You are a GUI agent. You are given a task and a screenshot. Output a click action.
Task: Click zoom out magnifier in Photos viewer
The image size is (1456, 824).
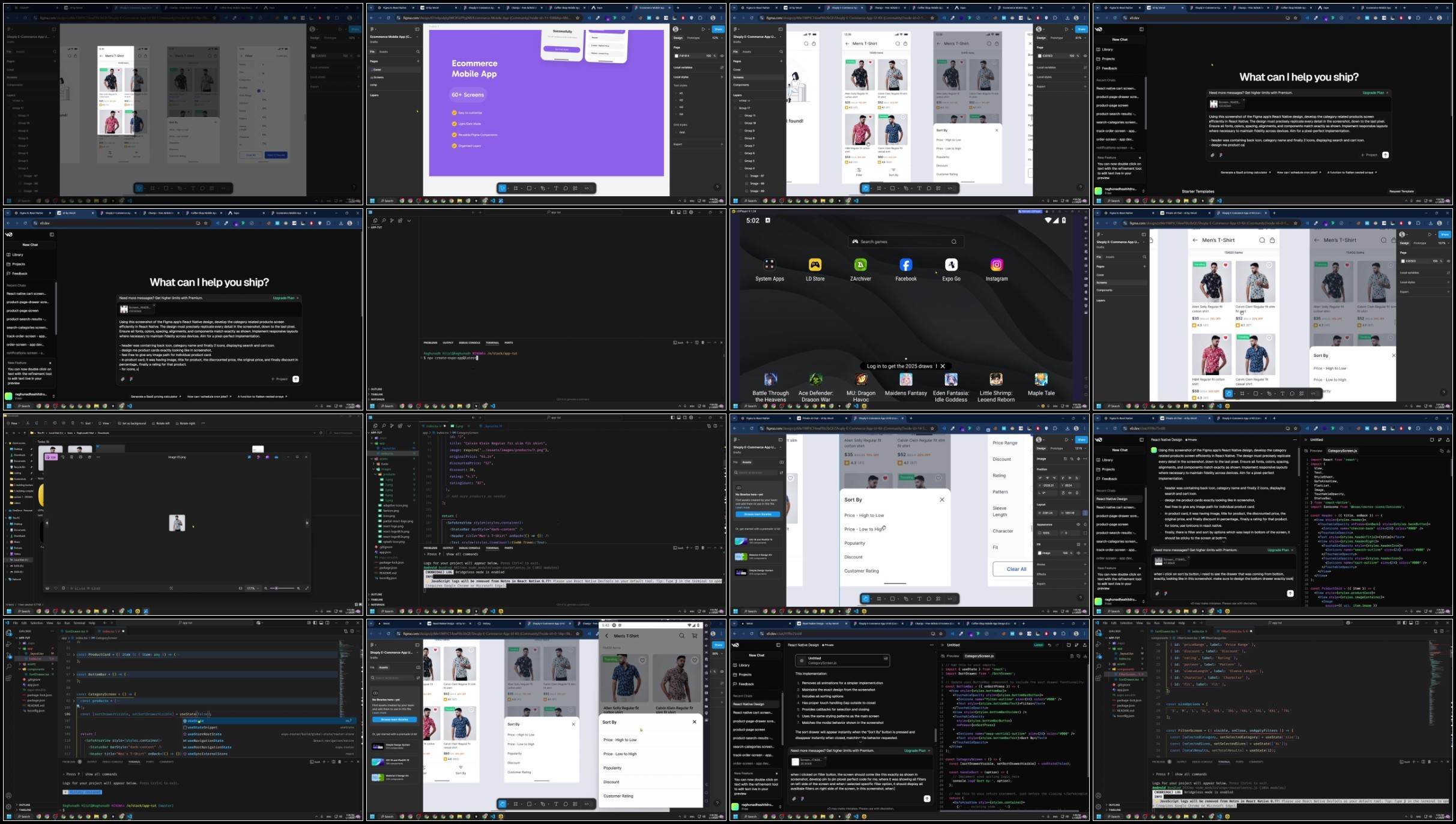point(265,588)
